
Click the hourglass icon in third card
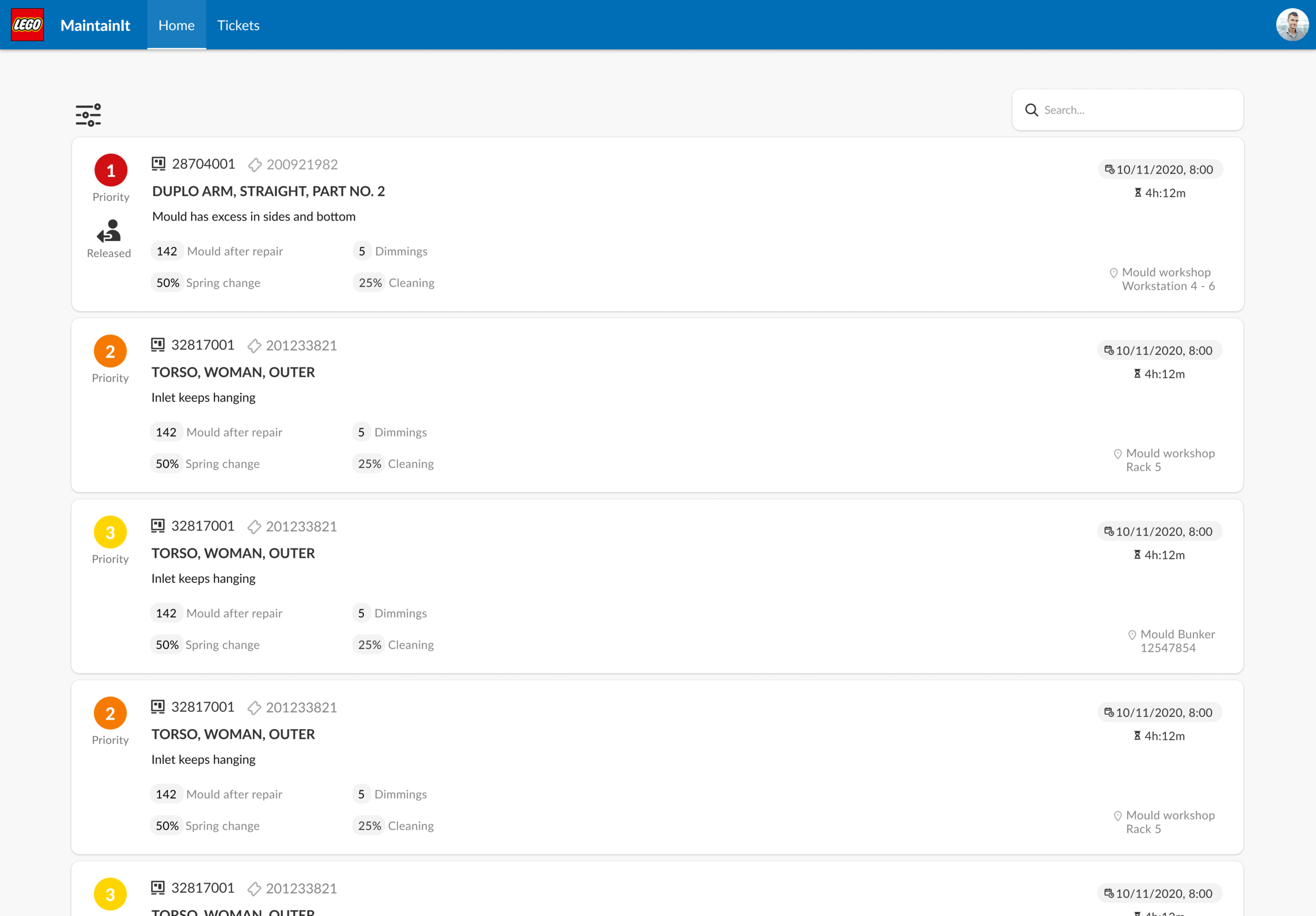(x=1137, y=555)
